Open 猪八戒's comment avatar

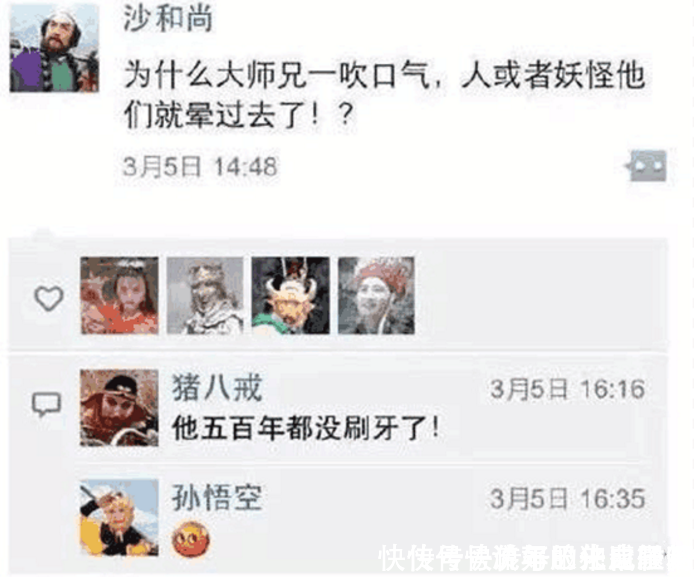(119, 407)
